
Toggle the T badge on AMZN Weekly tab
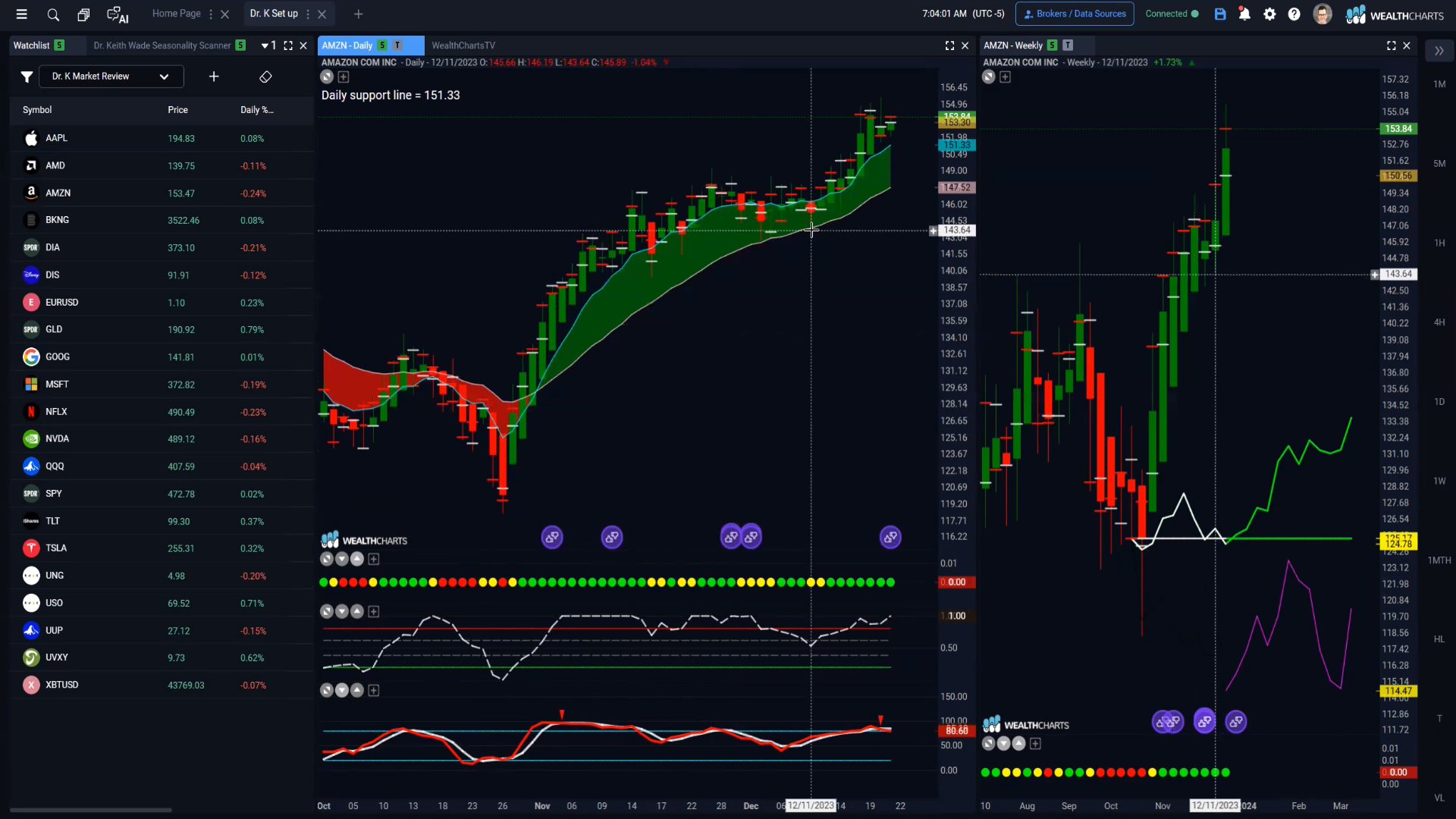point(1068,45)
